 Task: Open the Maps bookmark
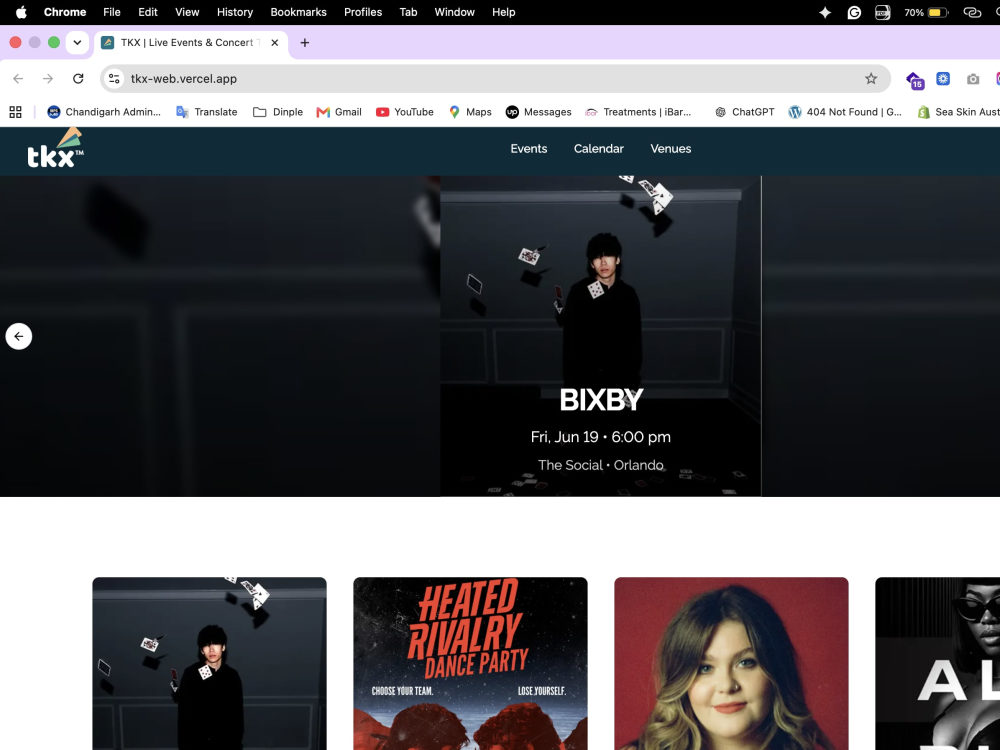pyautogui.click(x=470, y=112)
